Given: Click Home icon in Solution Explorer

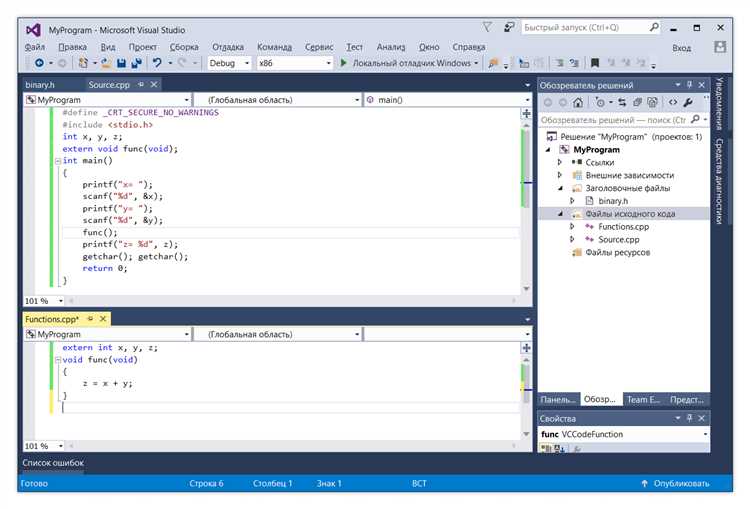Looking at the screenshot, I should click(x=578, y=102).
